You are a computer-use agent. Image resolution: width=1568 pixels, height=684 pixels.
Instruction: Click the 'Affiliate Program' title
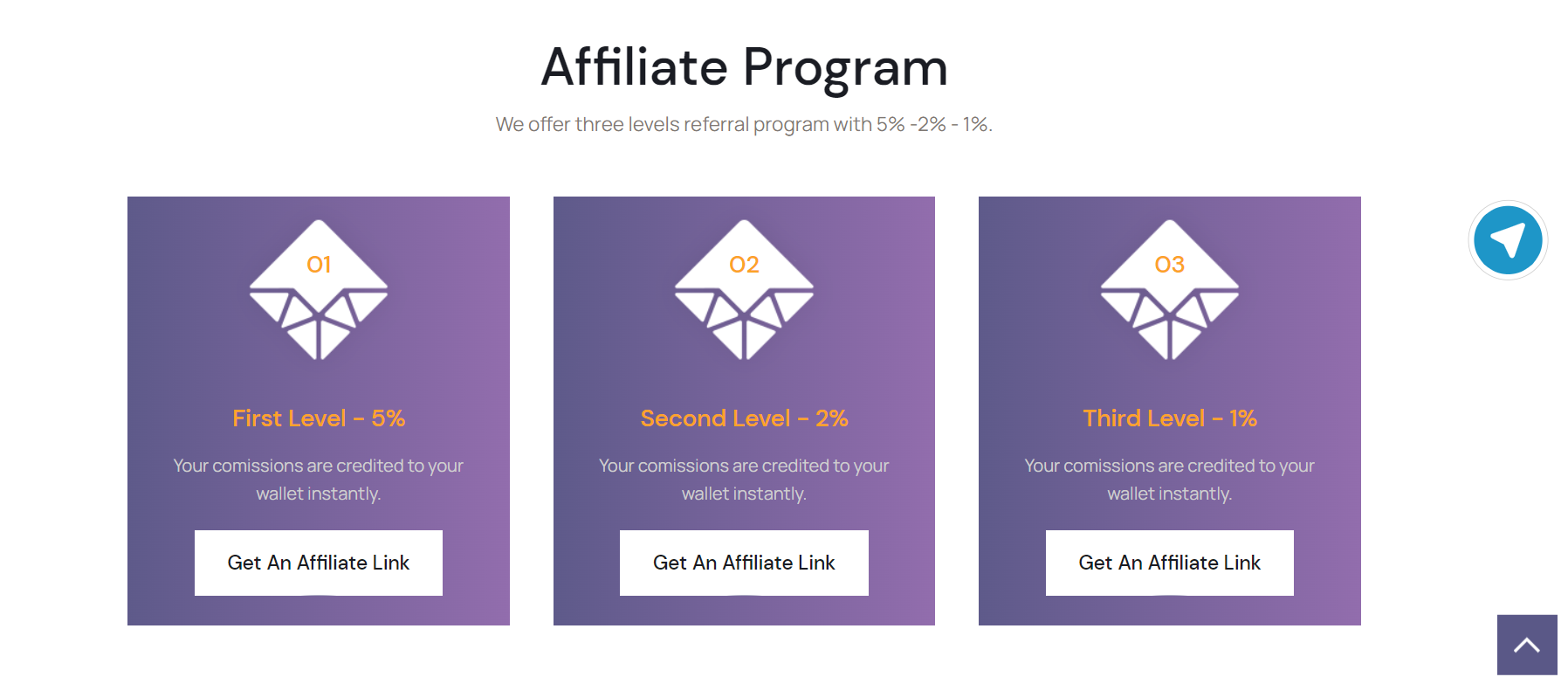[744, 67]
